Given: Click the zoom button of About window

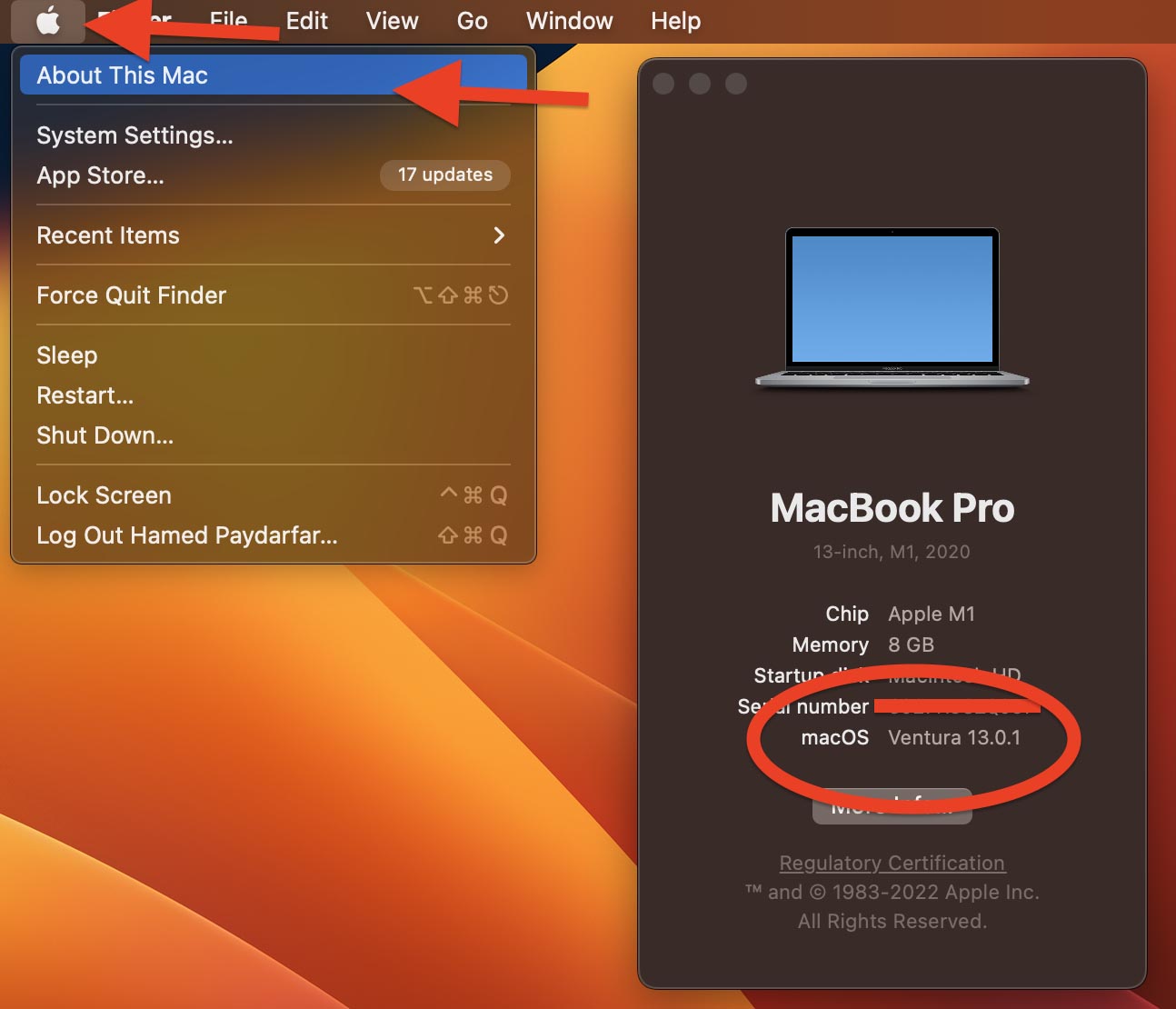Looking at the screenshot, I should 736,84.
